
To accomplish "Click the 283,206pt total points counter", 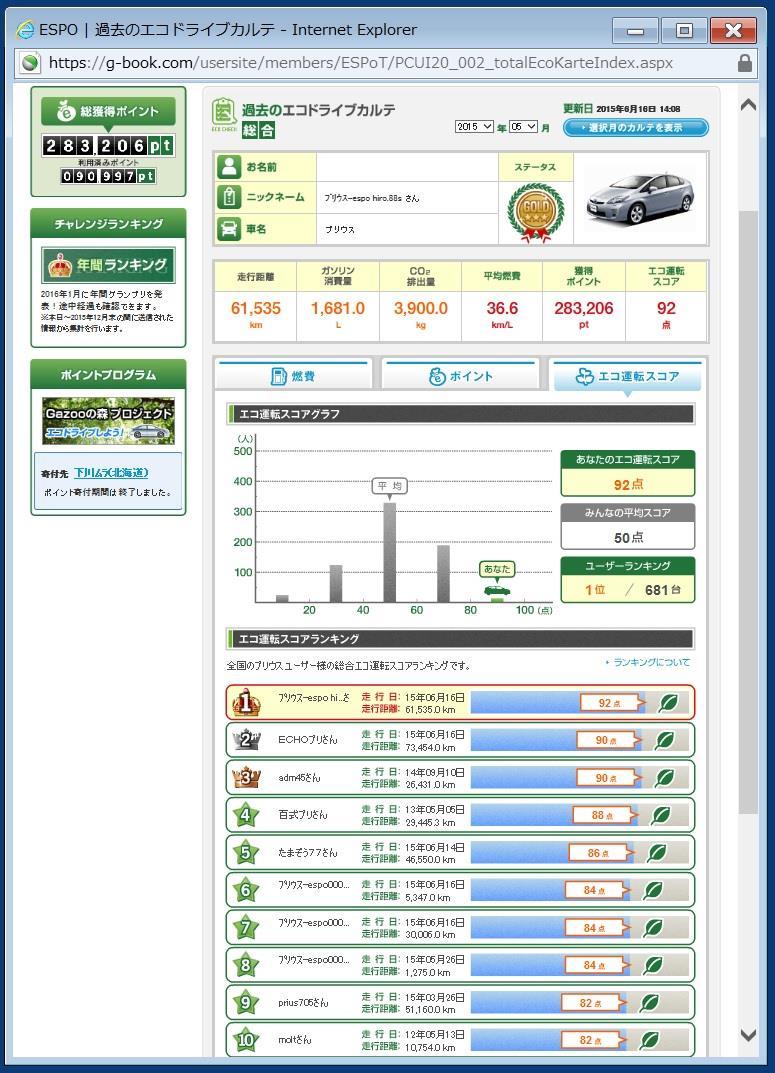I will click(108, 145).
